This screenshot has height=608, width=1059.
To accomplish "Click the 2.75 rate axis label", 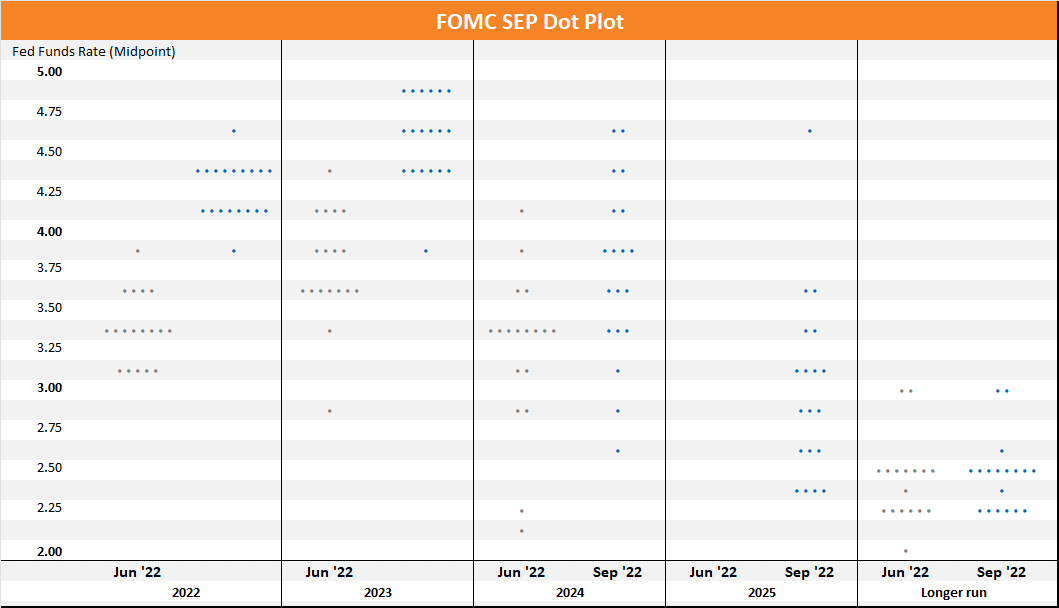I will point(49,427).
